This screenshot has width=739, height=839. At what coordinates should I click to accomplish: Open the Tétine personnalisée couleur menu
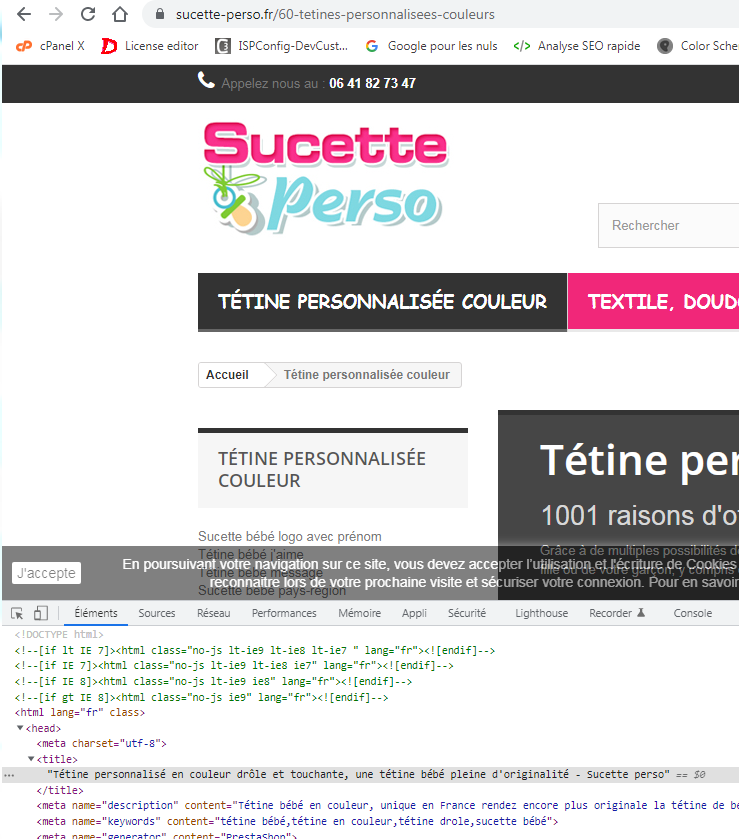point(382,302)
